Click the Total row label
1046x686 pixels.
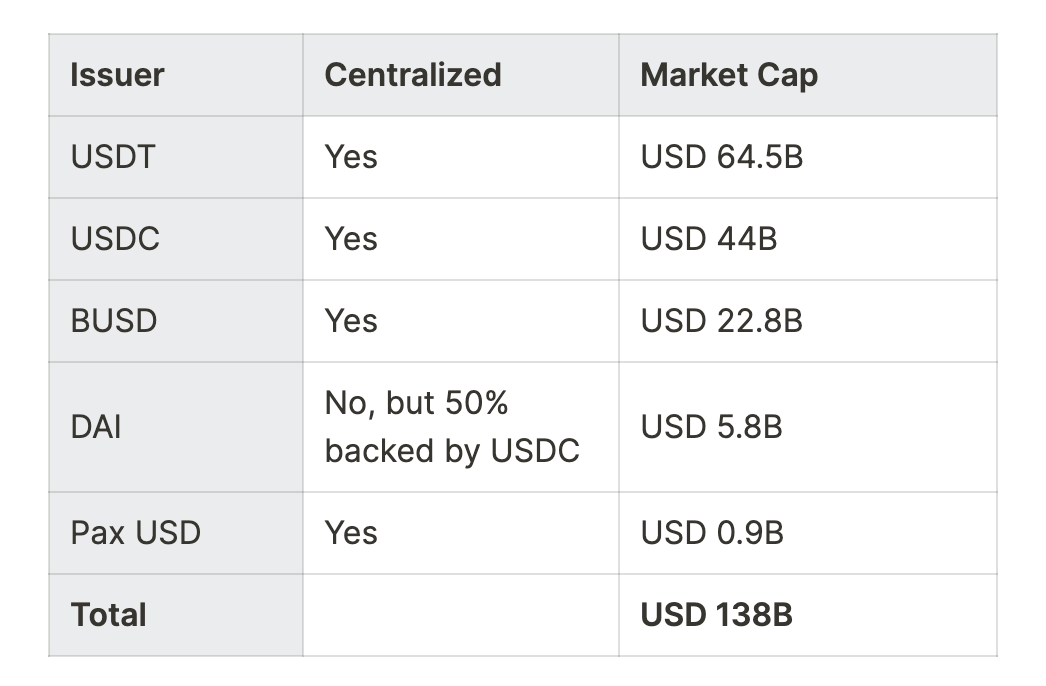point(109,615)
